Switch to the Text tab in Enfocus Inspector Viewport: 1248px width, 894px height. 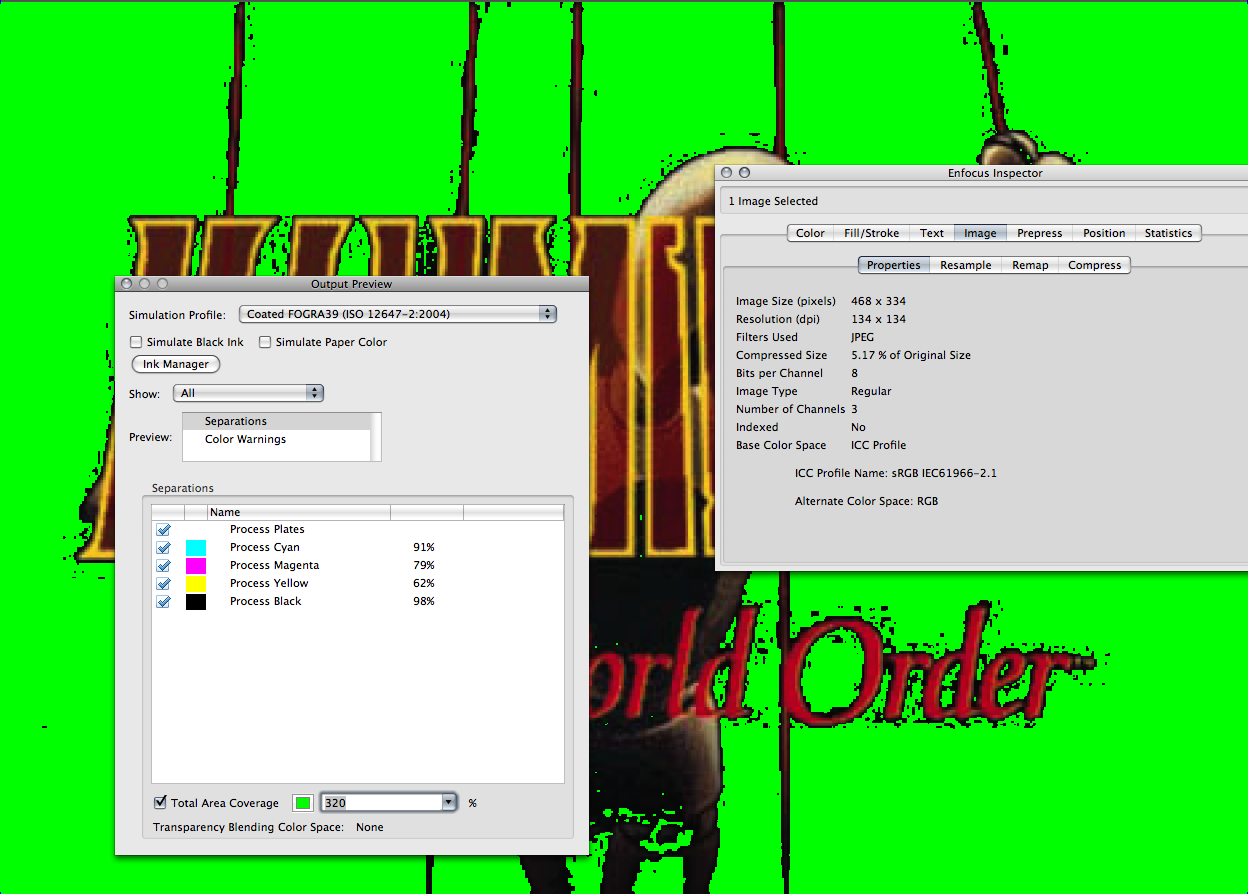tap(932, 233)
